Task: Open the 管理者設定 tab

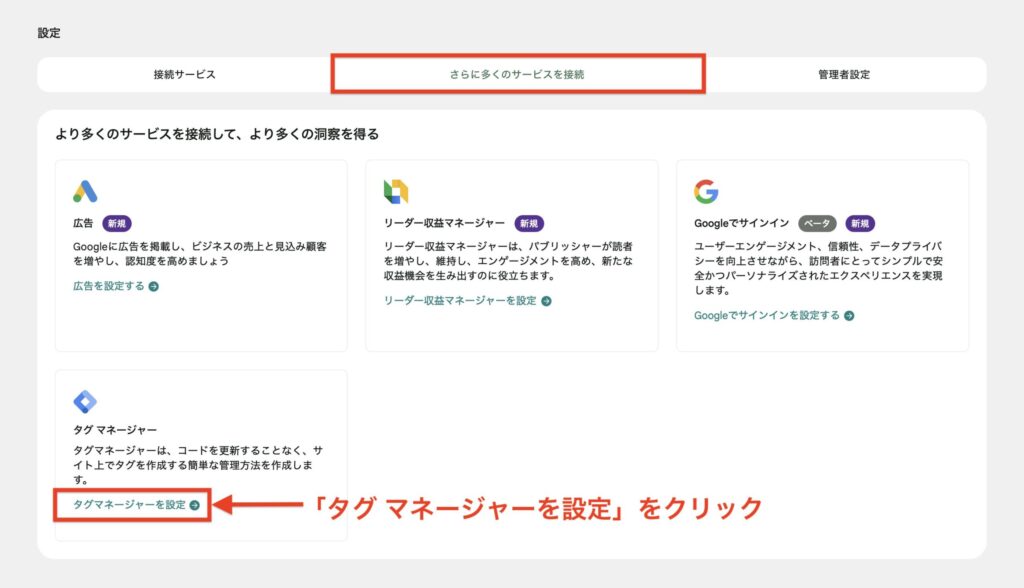Action: click(843, 75)
